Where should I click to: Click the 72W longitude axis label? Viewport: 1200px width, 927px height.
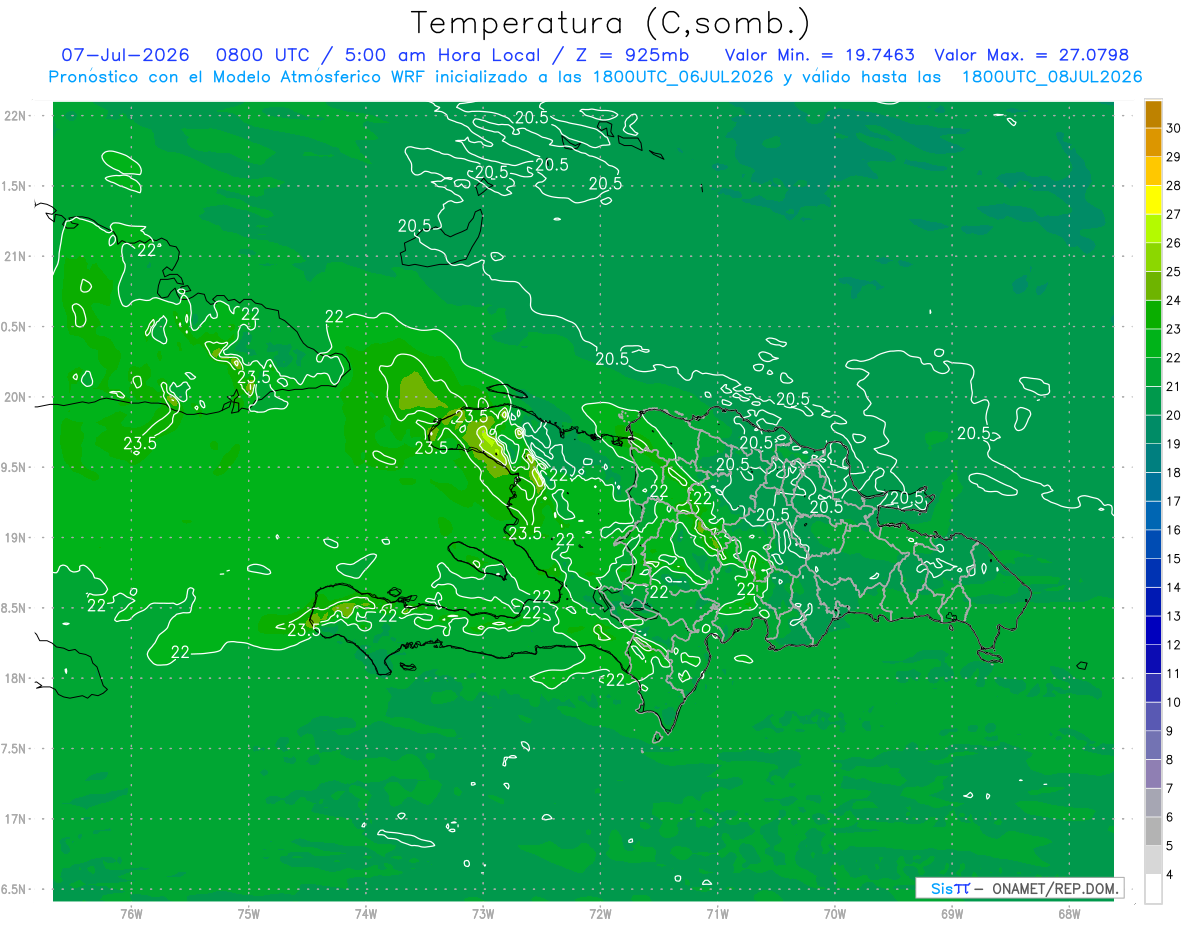600,913
